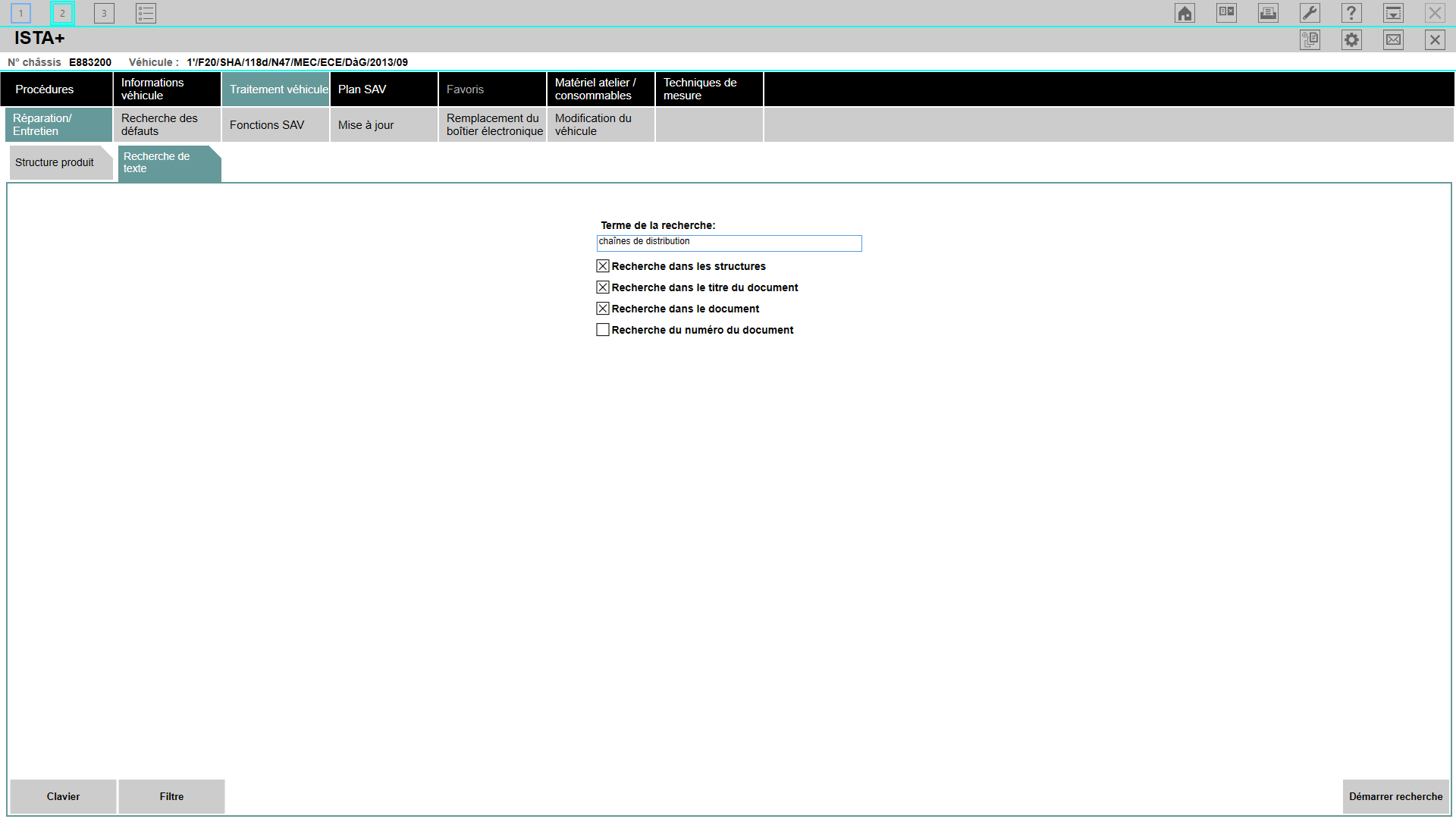Screen dimensions: 1456x819
Task: Uncheck Recherche dans le document checkbox
Action: (603, 309)
